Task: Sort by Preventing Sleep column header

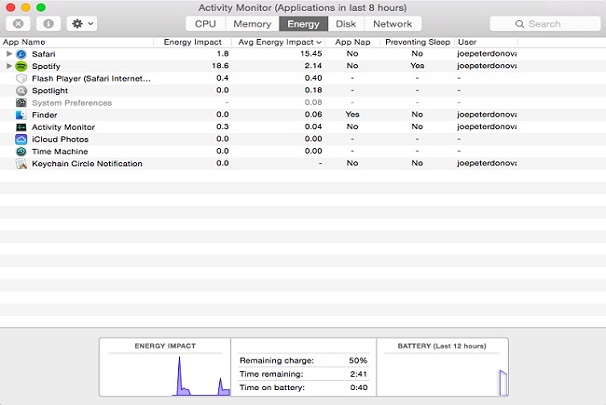Action: 417,42
